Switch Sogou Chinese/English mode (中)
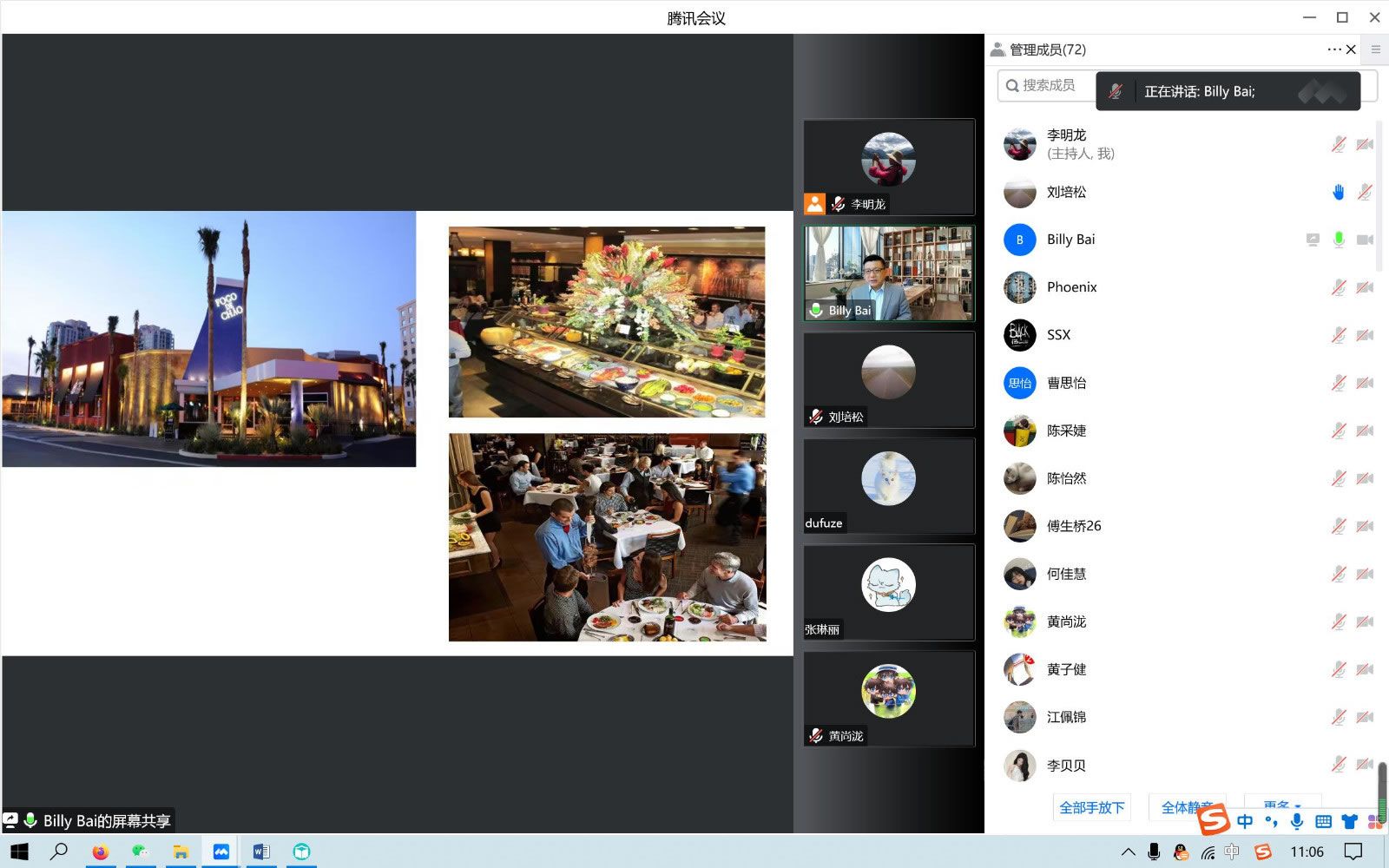Image resolution: width=1389 pixels, height=868 pixels. click(1245, 821)
